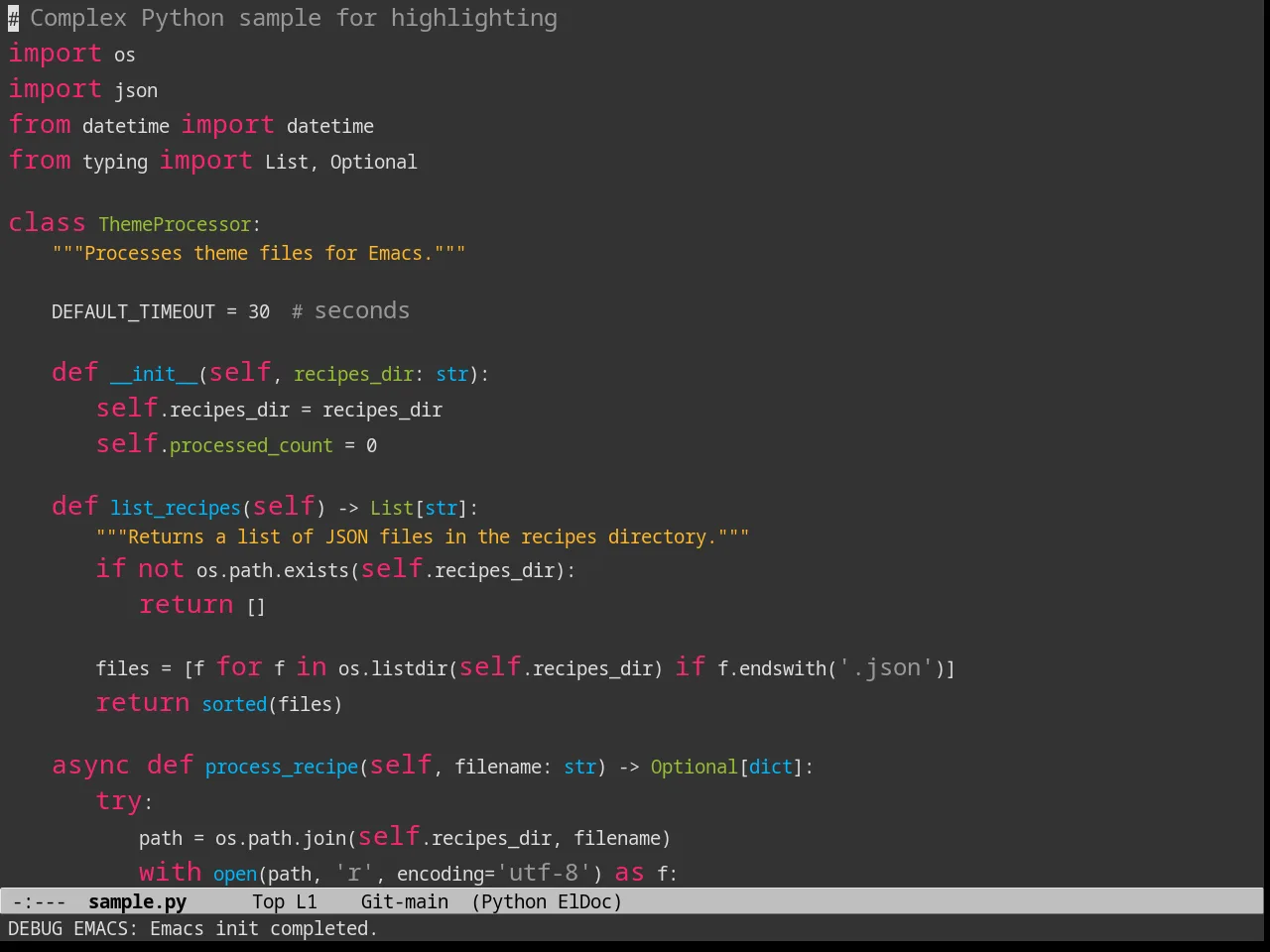Click os.path.exists call
Viewport: 1270px width, 952px height.
273,570
